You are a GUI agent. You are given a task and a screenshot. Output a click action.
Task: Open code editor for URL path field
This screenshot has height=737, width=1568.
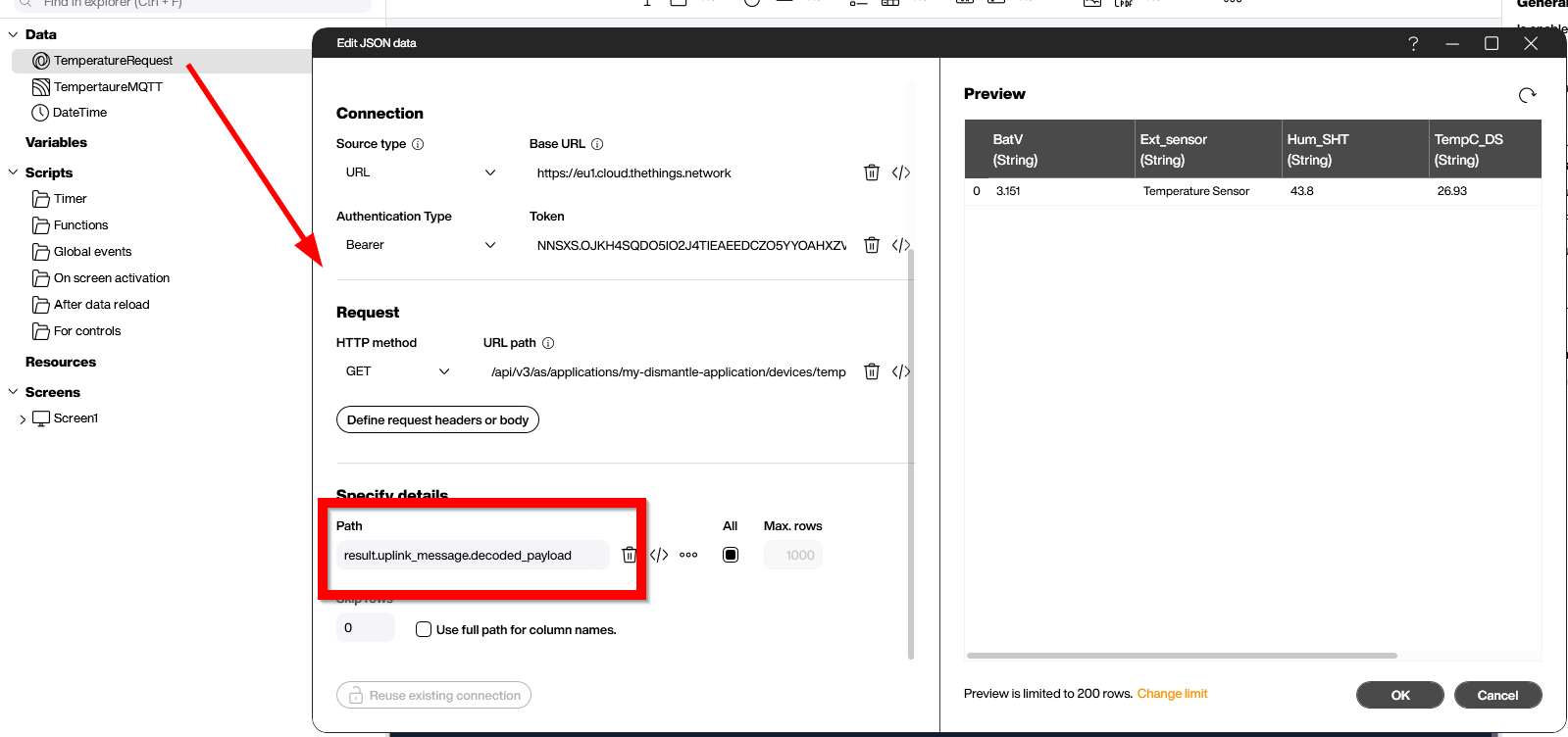[901, 371]
